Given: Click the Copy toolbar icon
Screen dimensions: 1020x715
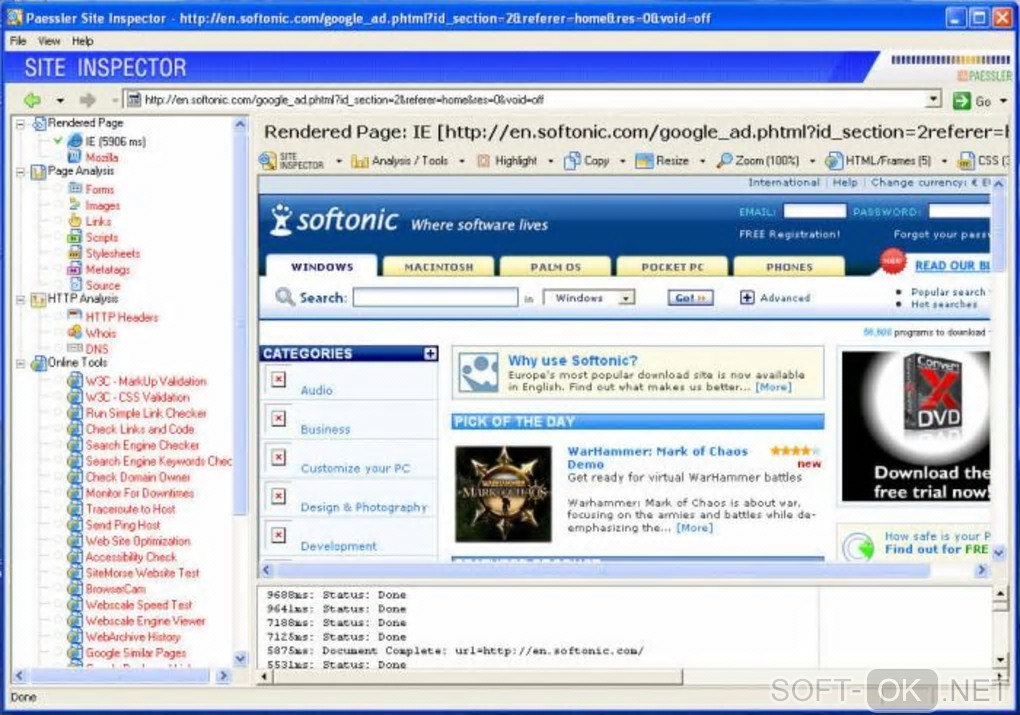Looking at the screenshot, I should tap(572, 161).
